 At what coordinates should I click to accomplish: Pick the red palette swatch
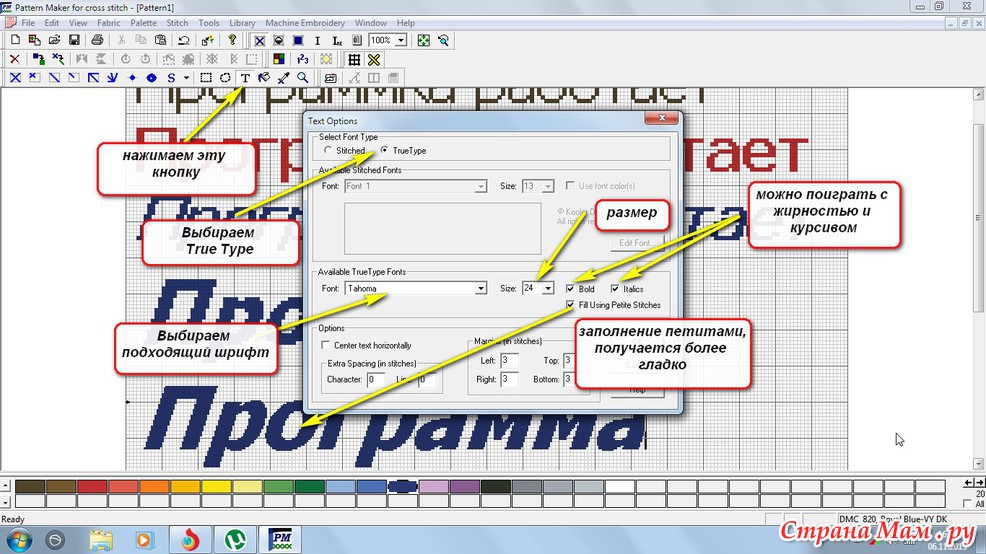(x=92, y=486)
